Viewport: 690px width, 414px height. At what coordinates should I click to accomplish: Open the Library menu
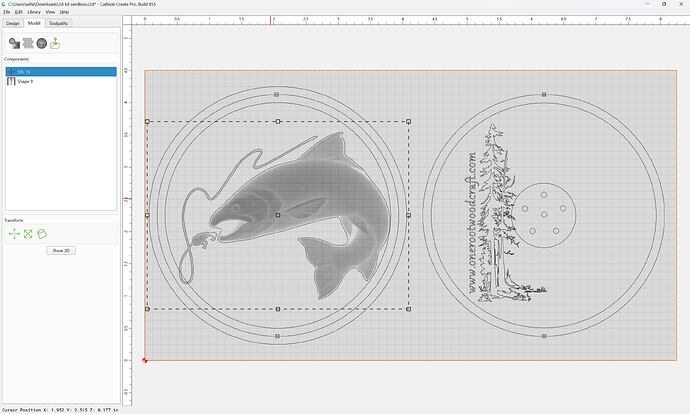pos(34,12)
